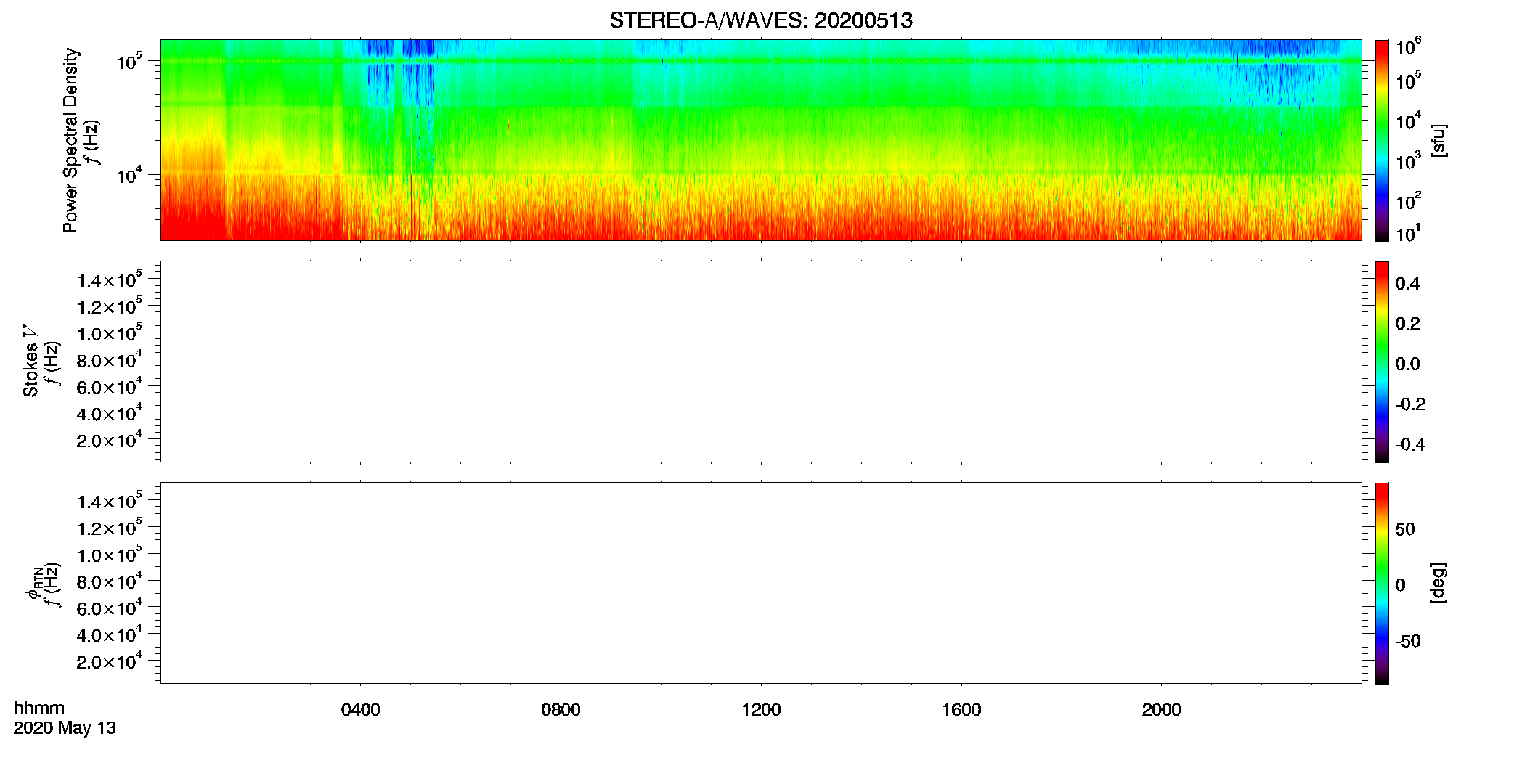Viewport: 1522px width, 784px height.
Task: Click the power spectral density color bar
Action: pos(1381,140)
